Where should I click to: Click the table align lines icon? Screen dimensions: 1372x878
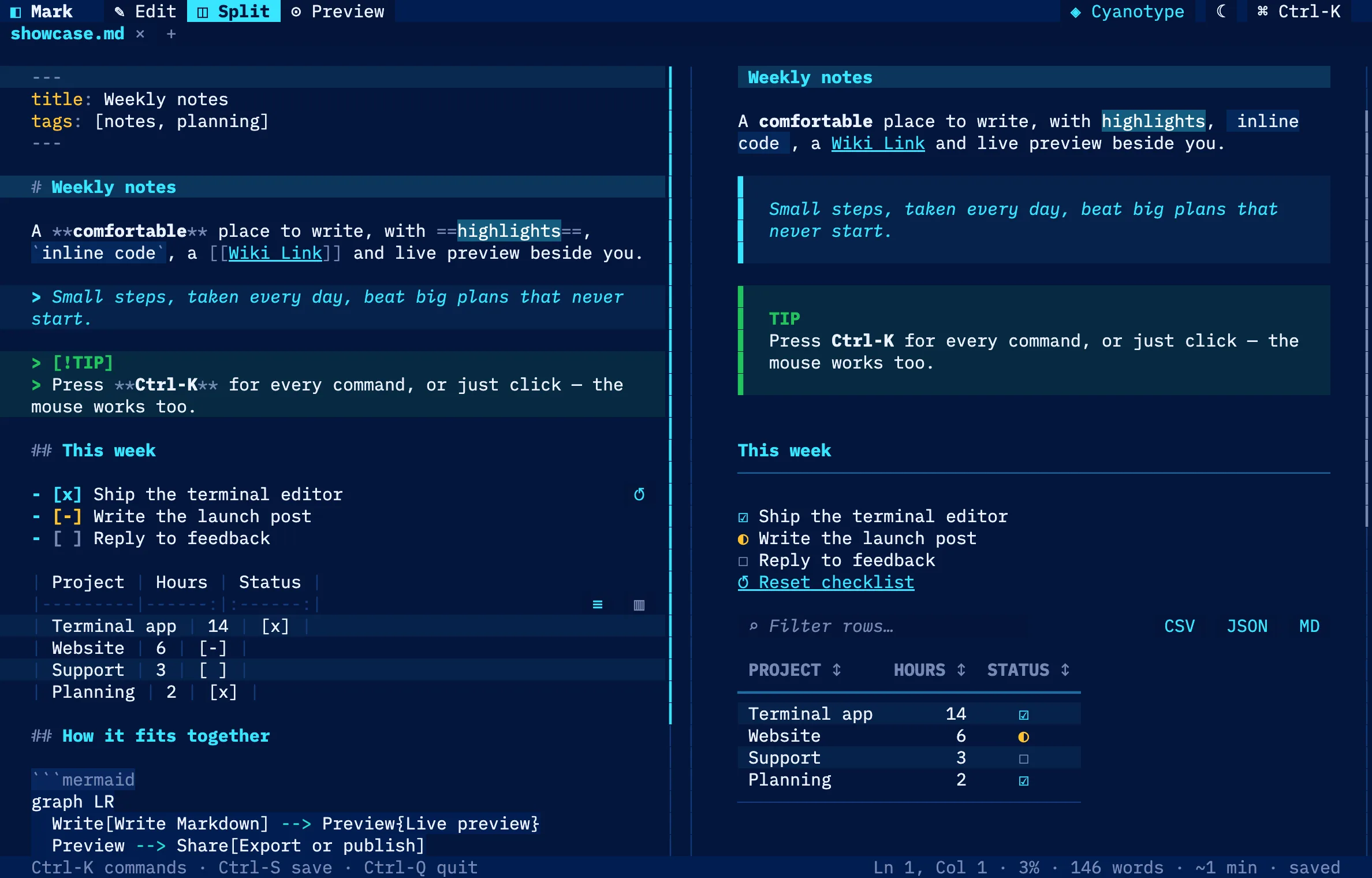coord(598,604)
